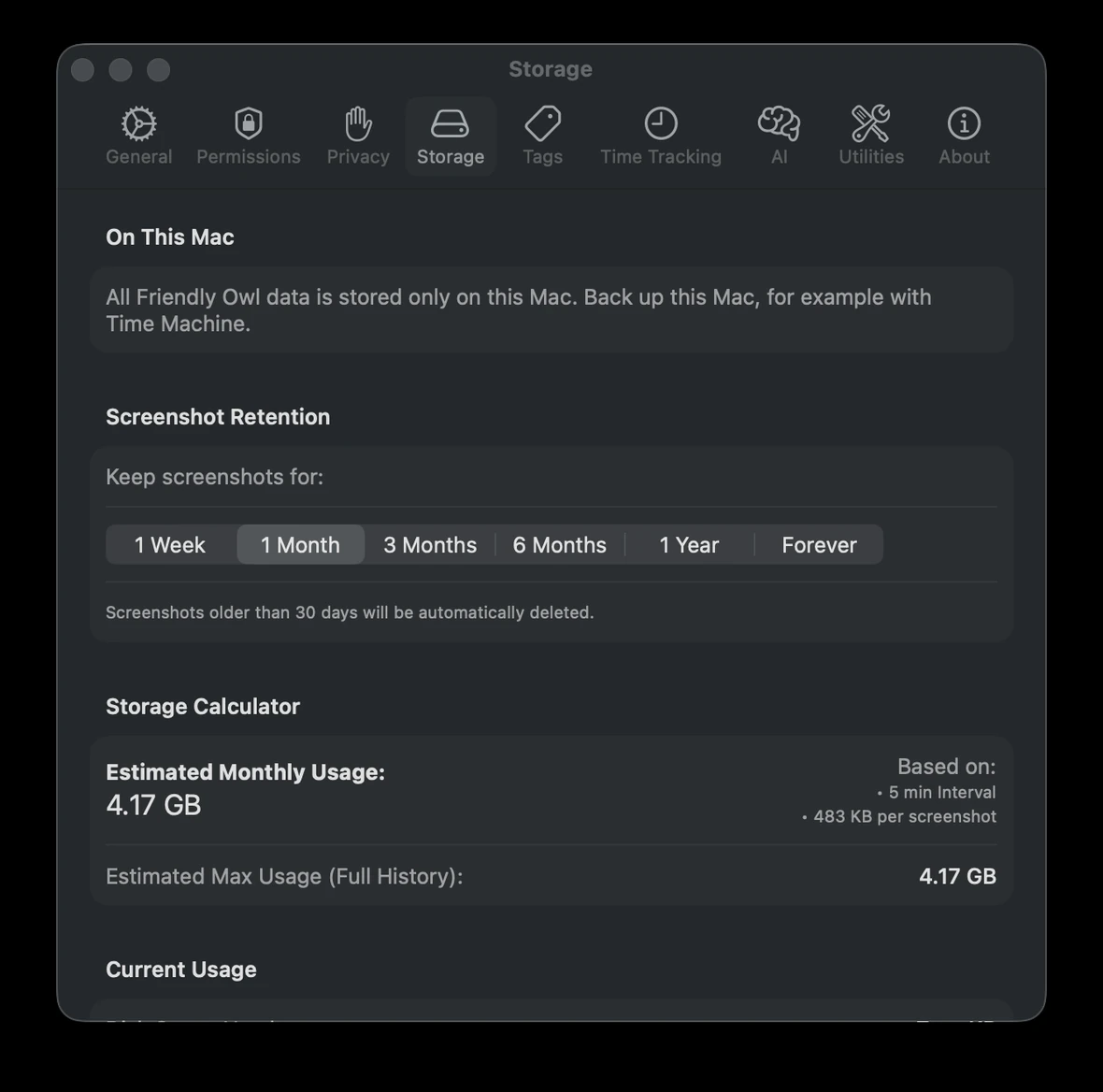Click "Estimated Max Usage (Full History):" label
Image resolution: width=1103 pixels, height=1092 pixels.
pos(284,877)
